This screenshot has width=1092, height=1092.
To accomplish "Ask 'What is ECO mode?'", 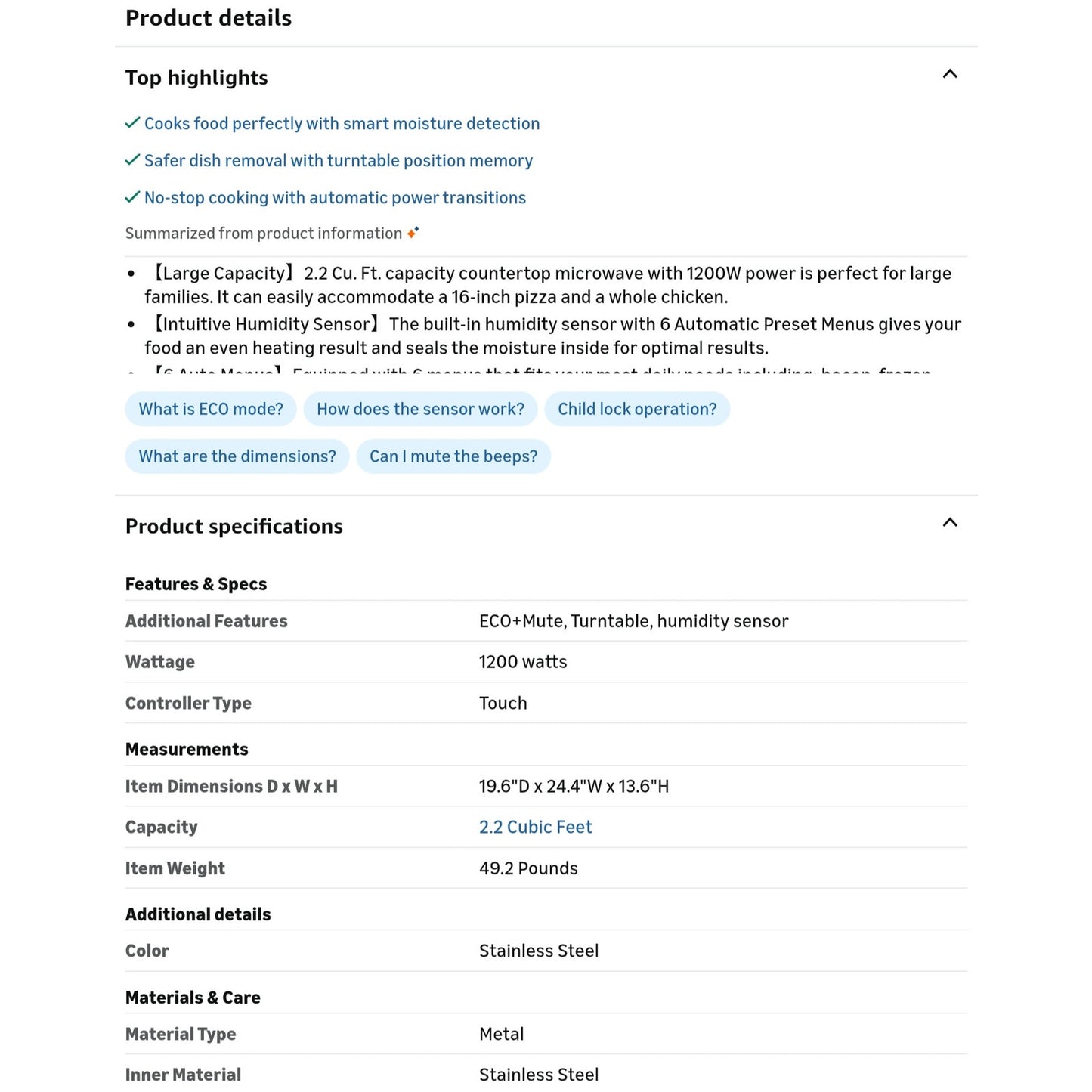I will coord(211,409).
